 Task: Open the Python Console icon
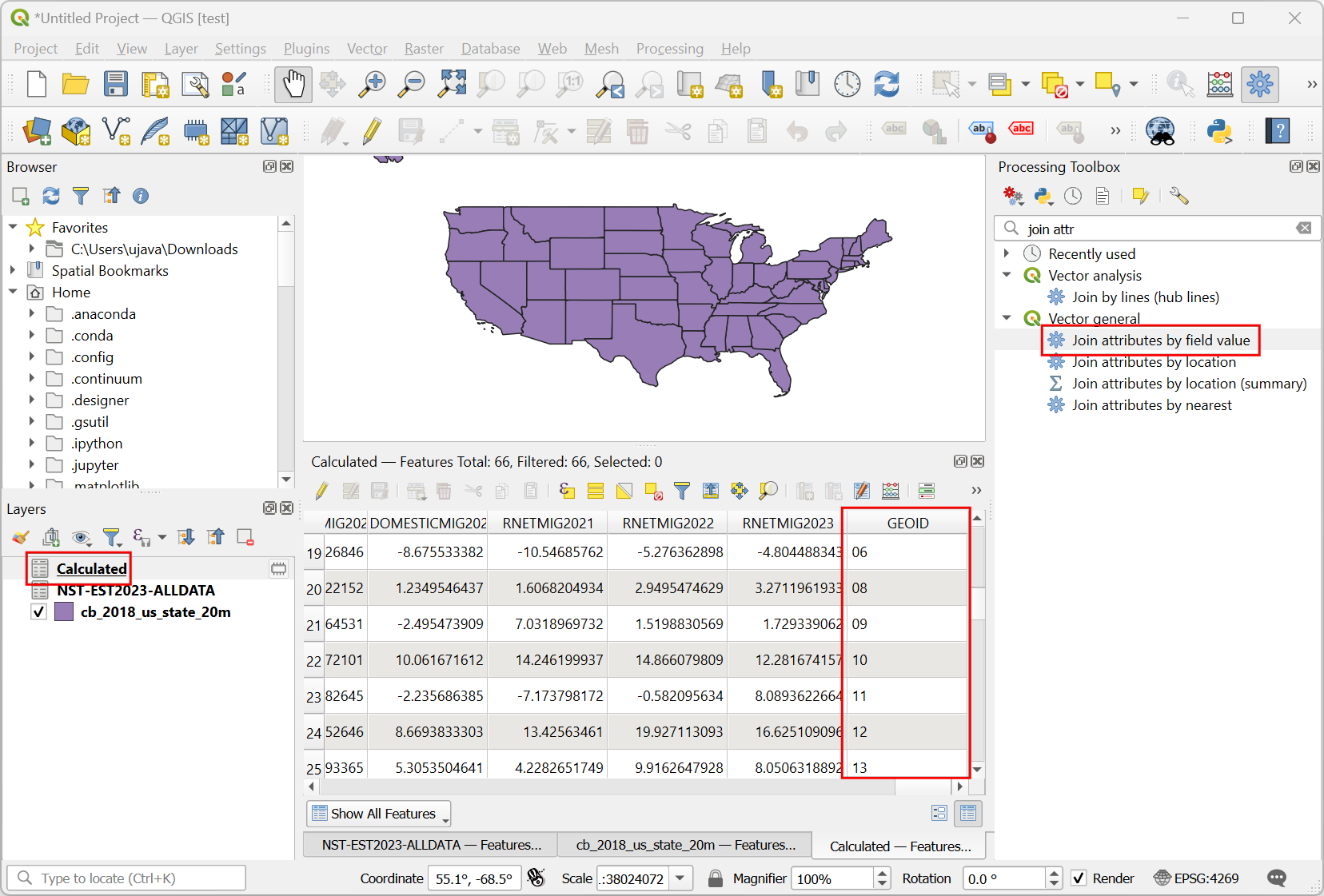coord(1219,131)
